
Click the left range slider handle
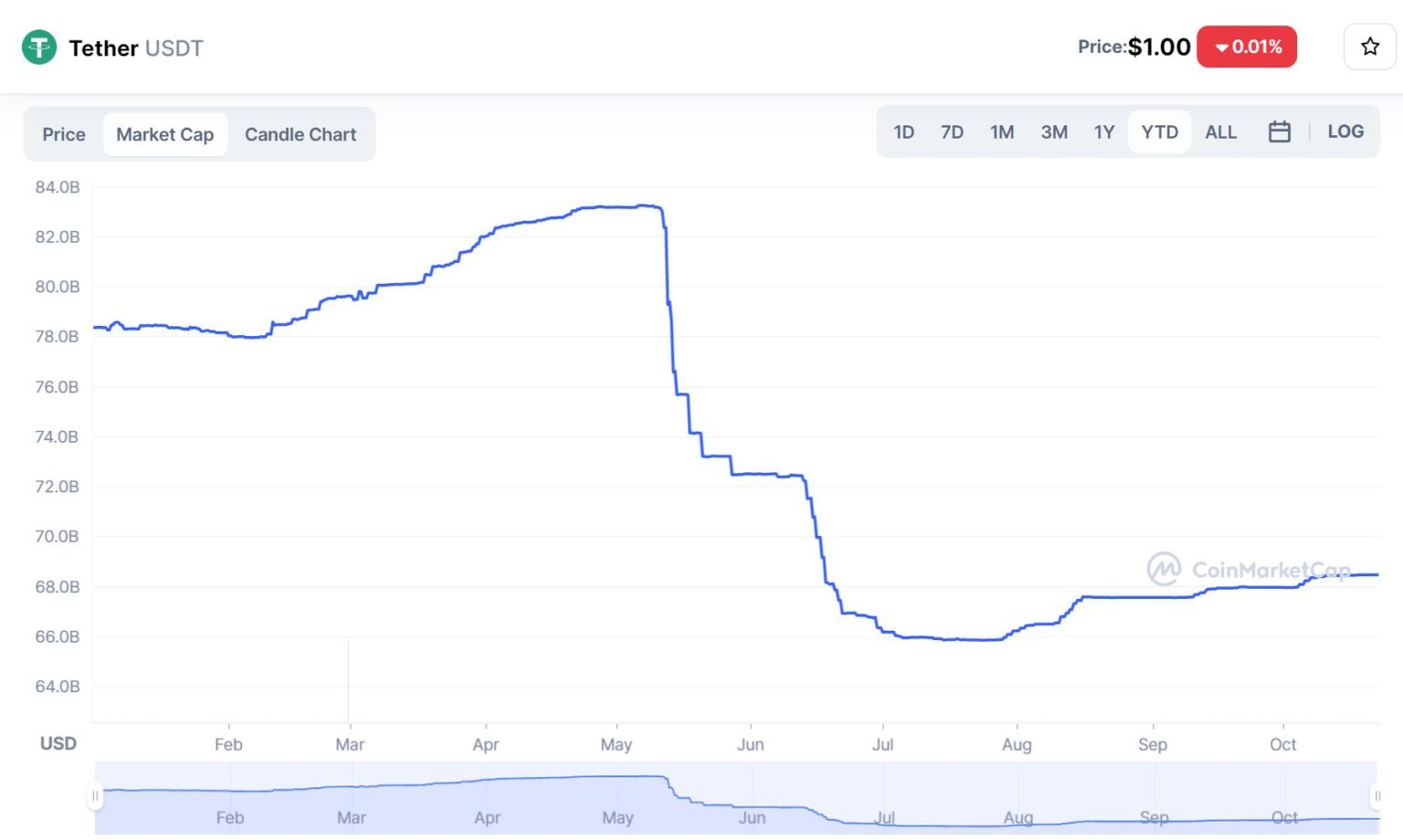[95, 796]
